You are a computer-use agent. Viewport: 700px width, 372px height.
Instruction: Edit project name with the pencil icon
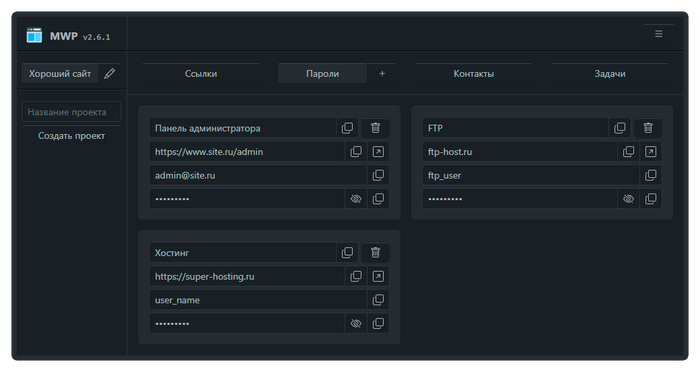(109, 74)
